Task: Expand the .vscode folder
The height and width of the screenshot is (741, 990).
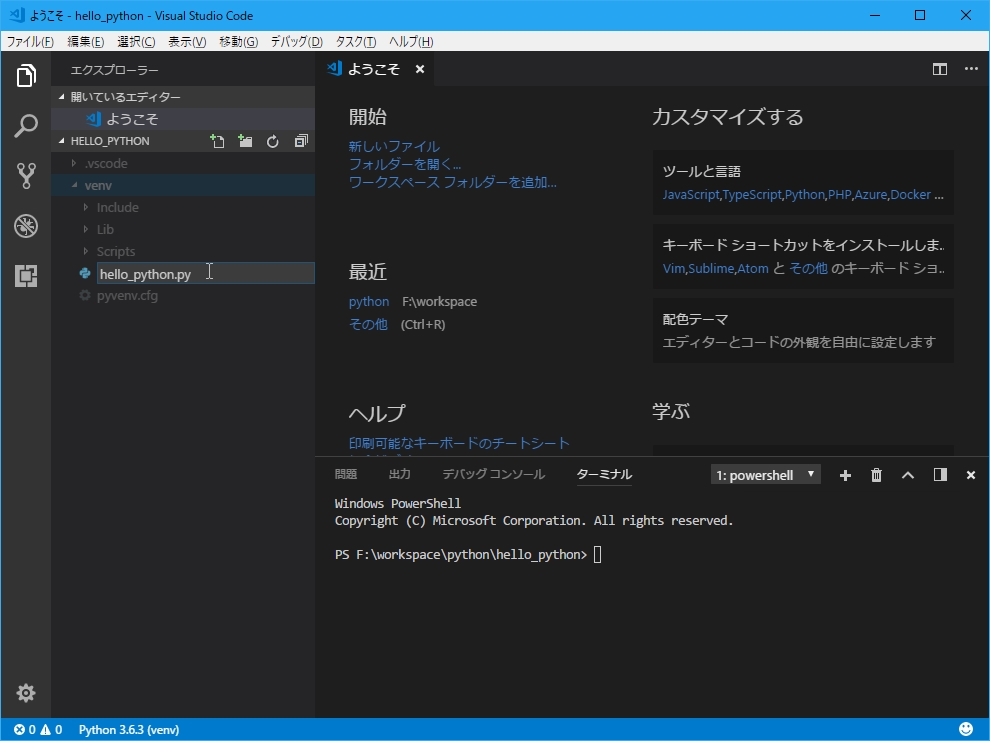Action: pos(183,163)
